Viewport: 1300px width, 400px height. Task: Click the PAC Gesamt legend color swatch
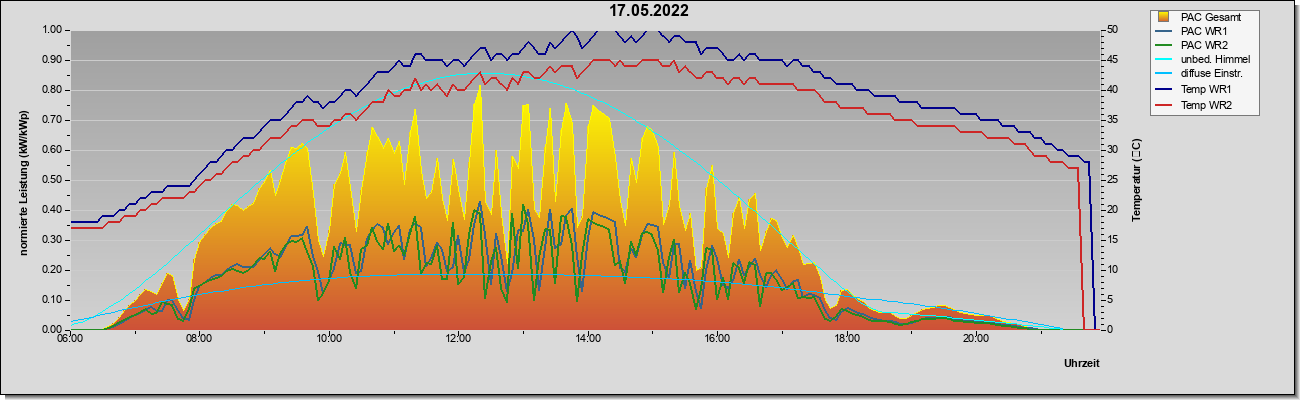1165,17
